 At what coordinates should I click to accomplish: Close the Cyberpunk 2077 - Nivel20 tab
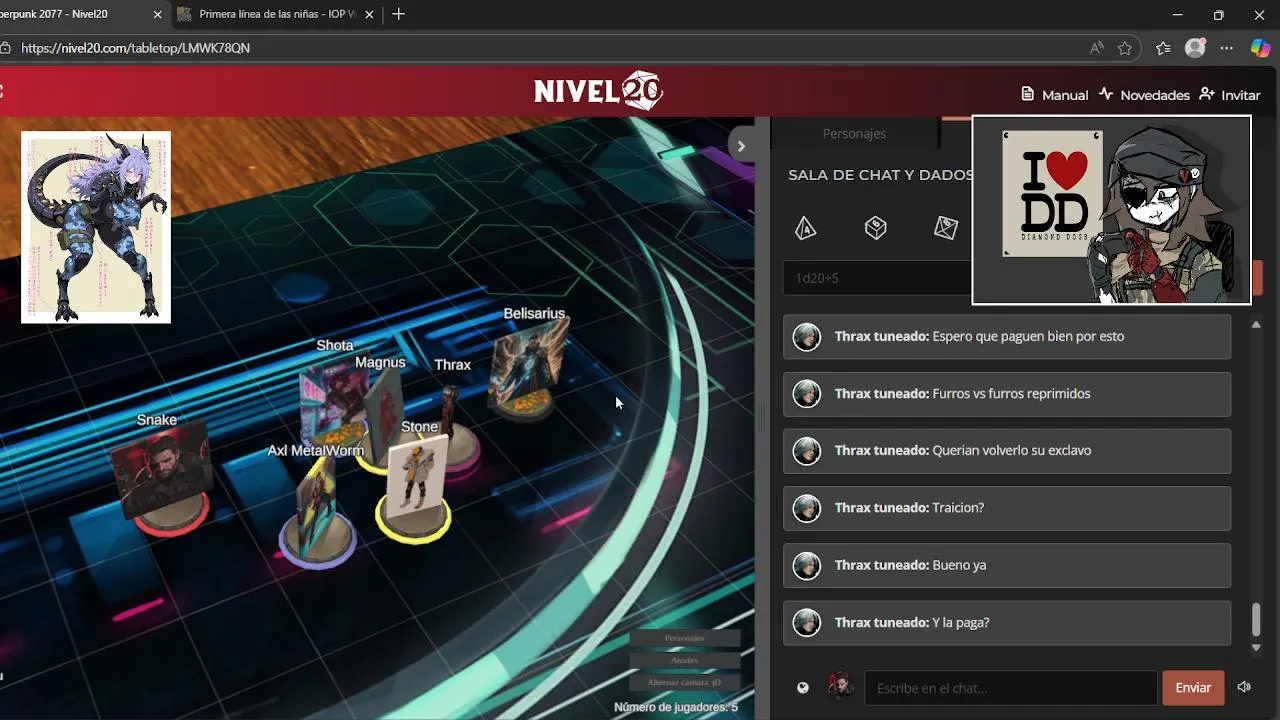[158, 14]
